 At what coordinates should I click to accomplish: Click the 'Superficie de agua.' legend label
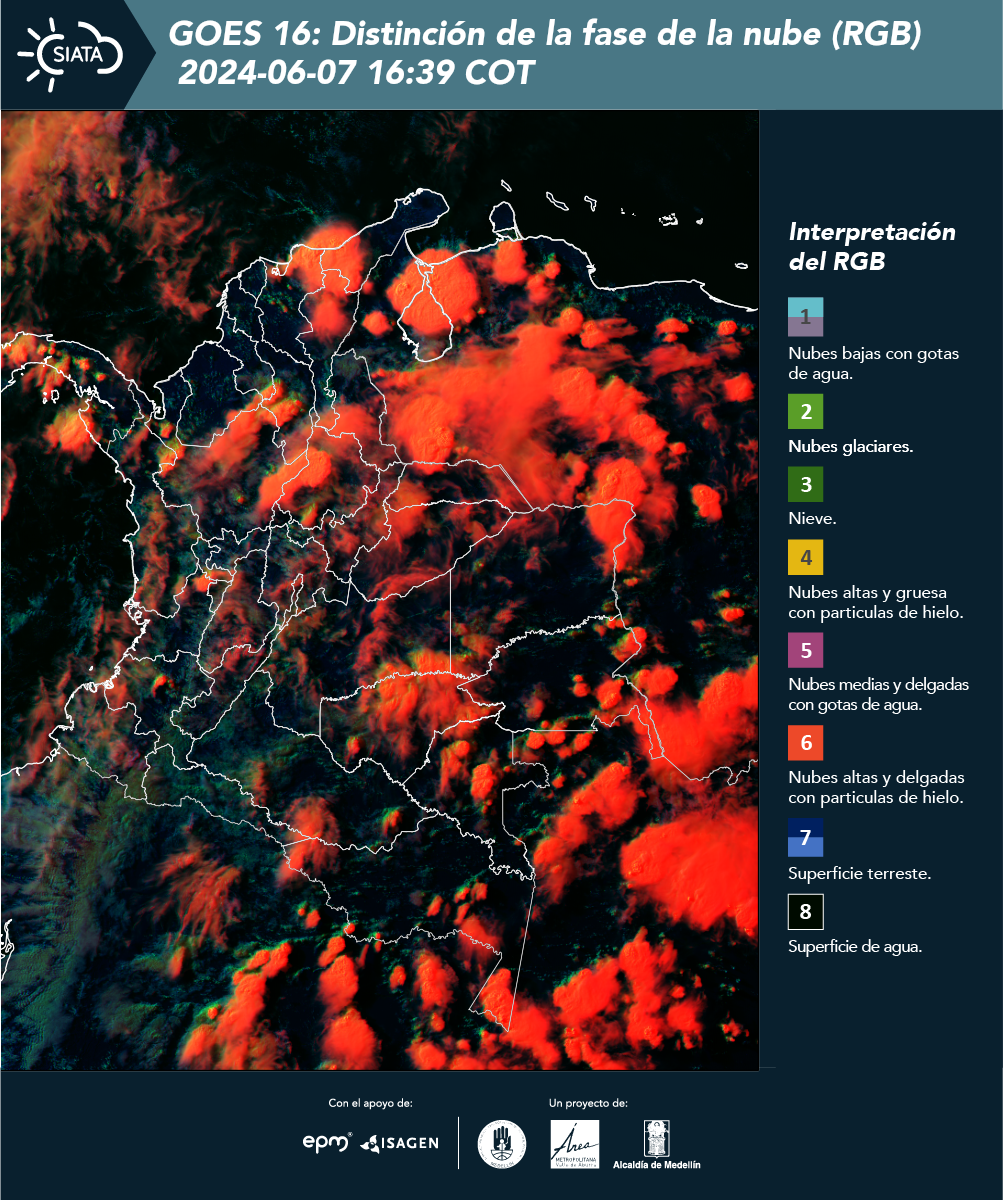click(855, 947)
